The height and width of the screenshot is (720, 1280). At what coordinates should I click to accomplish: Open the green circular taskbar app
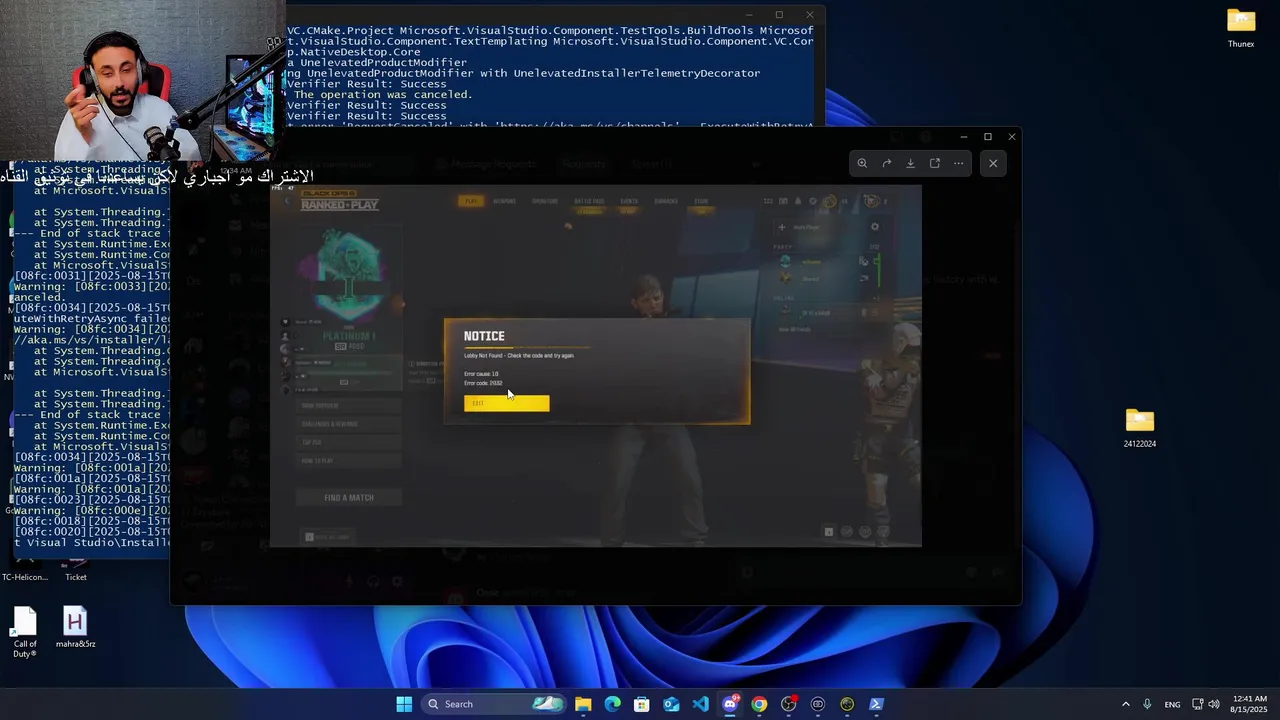[847, 704]
